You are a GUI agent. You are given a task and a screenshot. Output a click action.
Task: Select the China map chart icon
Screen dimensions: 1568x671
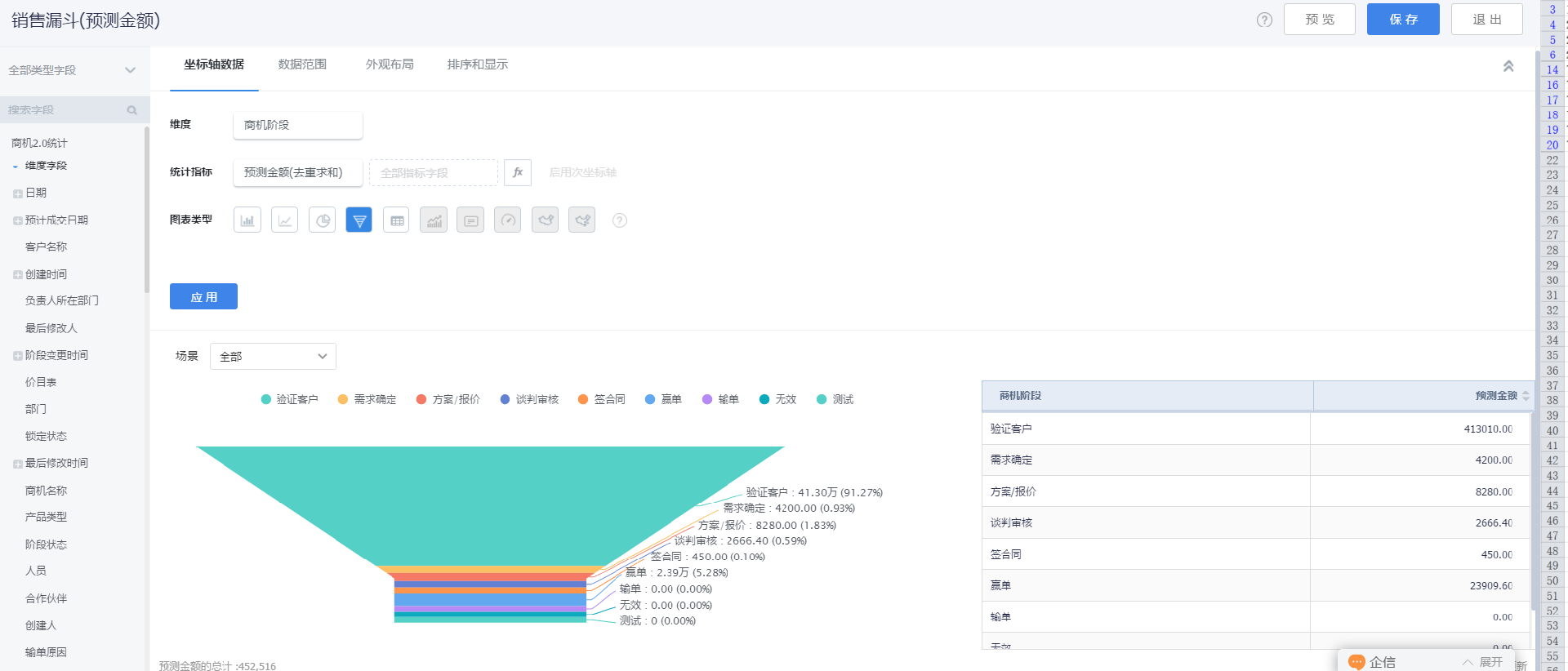point(545,220)
